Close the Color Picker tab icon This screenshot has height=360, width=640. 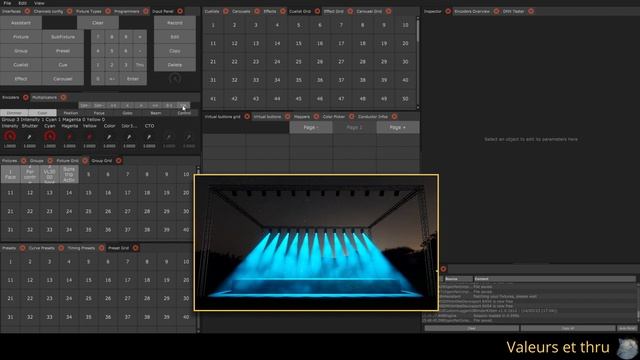(351, 117)
